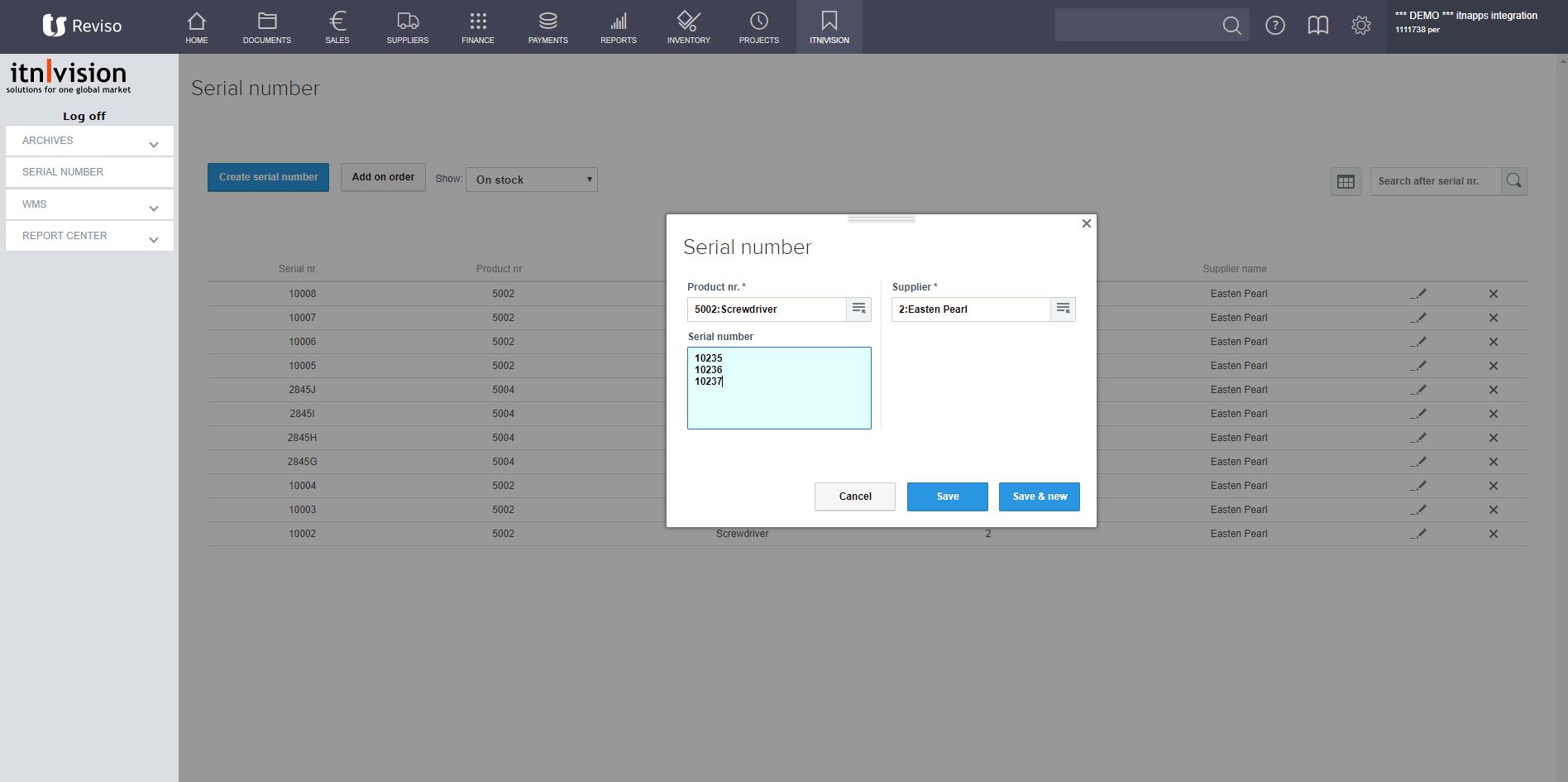The image size is (1568, 782).
Task: Click Save & new button
Action: (1039, 497)
